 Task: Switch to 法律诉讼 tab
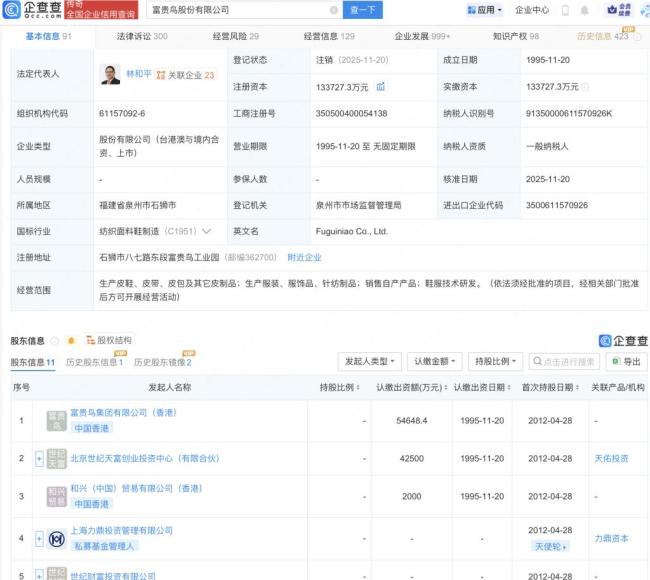tap(142, 36)
